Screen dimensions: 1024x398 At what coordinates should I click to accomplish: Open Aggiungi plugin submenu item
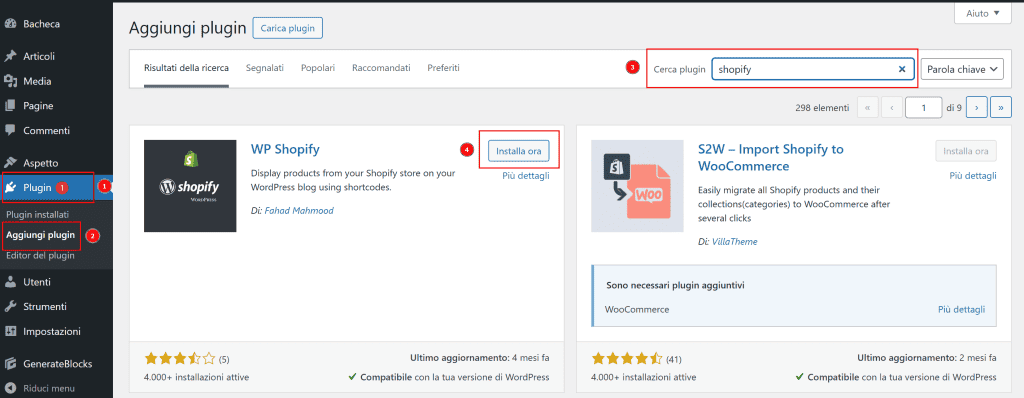pos(40,235)
